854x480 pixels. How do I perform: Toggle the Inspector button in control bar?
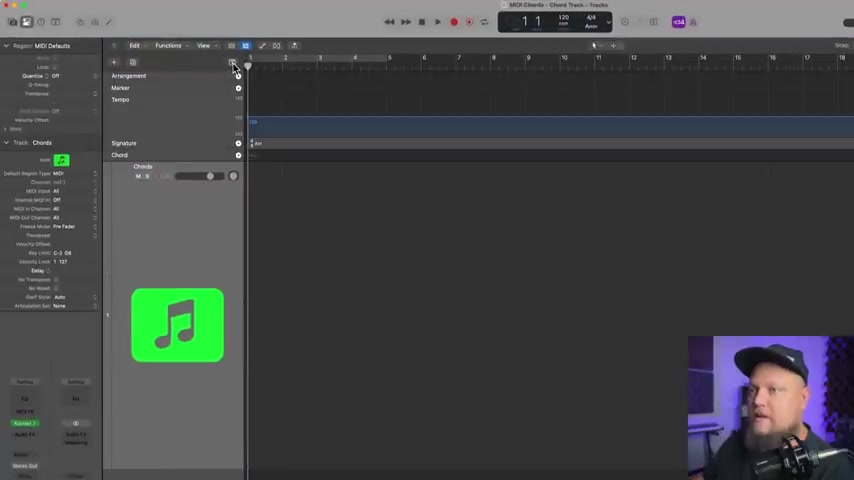tap(27, 22)
